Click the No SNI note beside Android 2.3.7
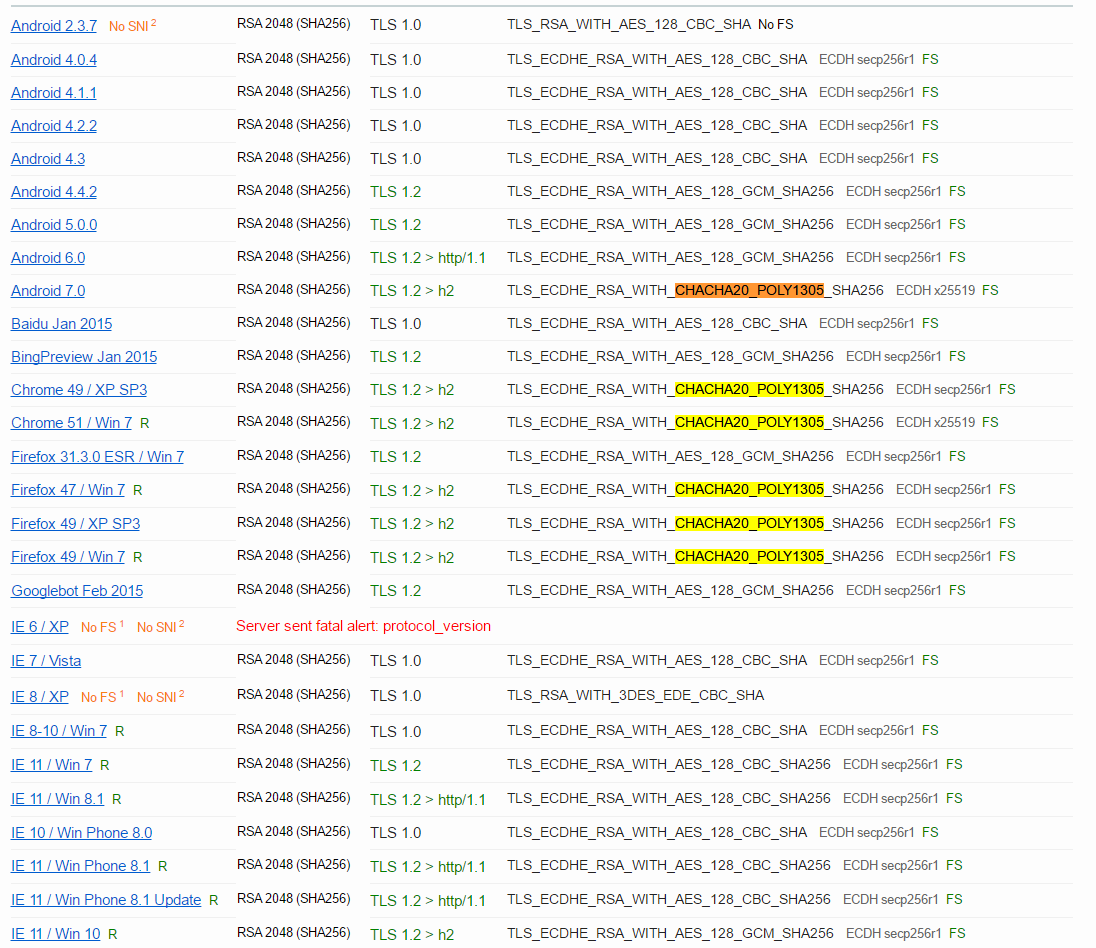The width and height of the screenshot is (1096, 948). coord(132,26)
